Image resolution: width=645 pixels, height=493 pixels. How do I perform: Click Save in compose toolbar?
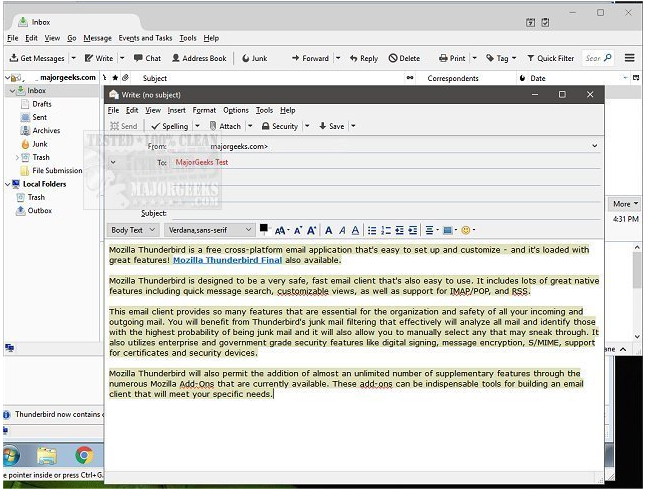pos(332,126)
